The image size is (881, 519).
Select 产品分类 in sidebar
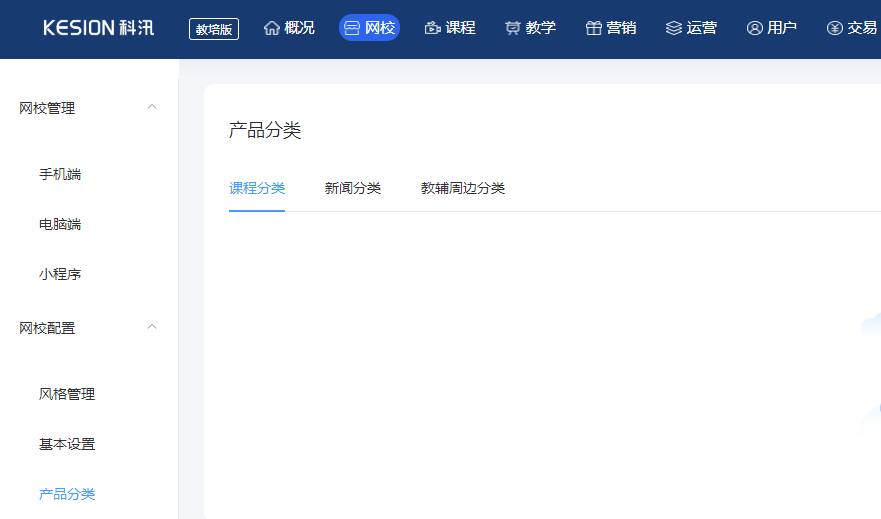pyautogui.click(x=67, y=494)
